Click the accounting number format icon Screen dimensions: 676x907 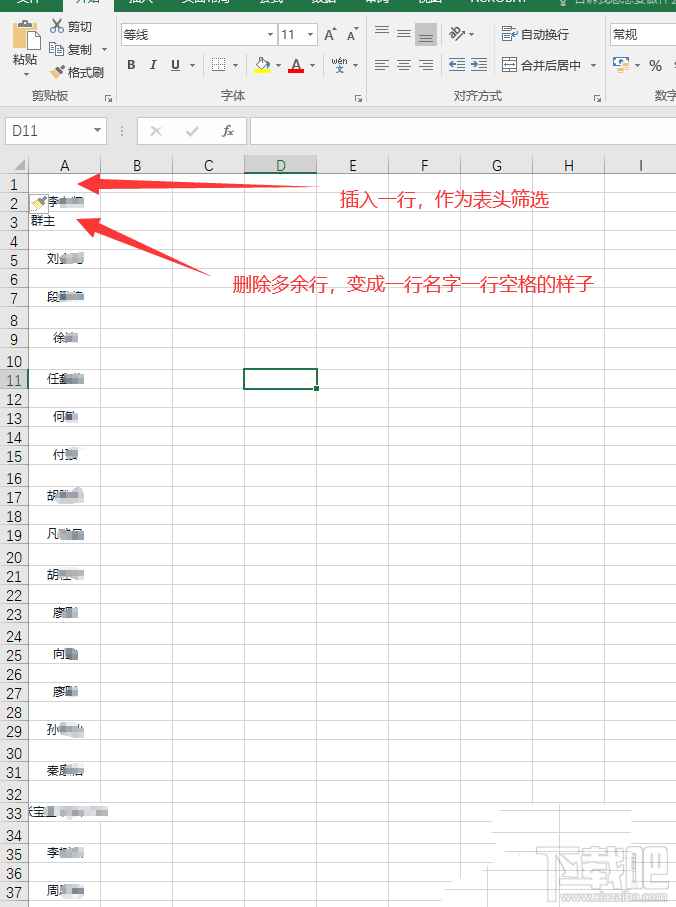pyautogui.click(x=621, y=64)
